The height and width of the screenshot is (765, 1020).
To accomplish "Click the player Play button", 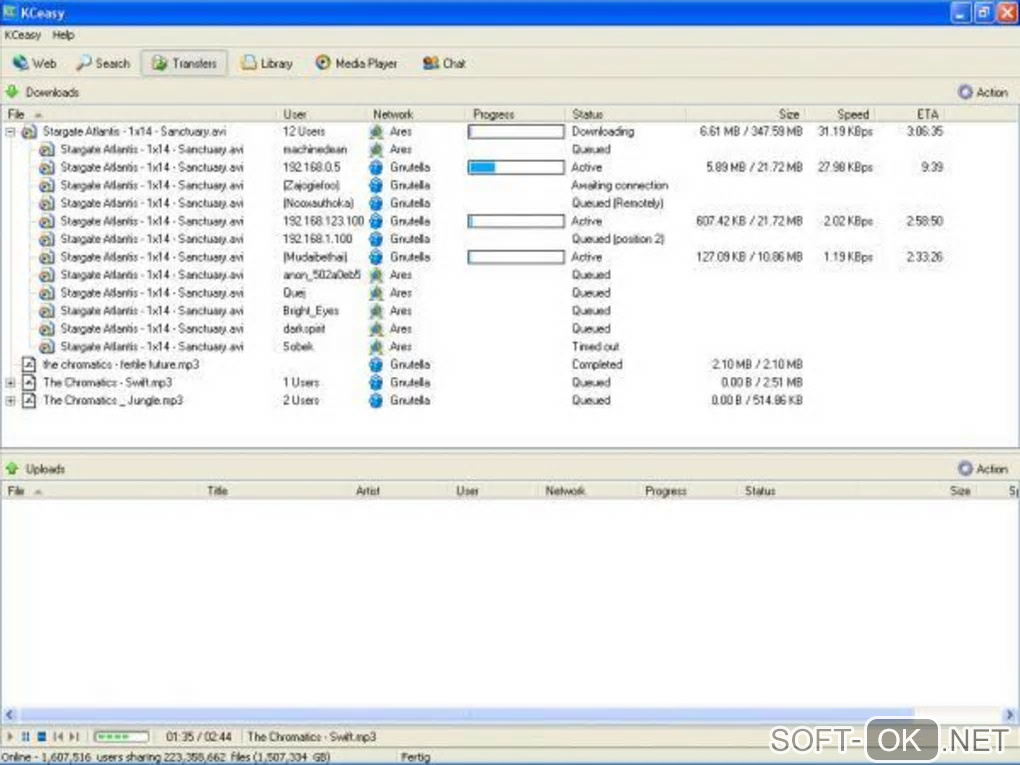I will tap(10, 736).
